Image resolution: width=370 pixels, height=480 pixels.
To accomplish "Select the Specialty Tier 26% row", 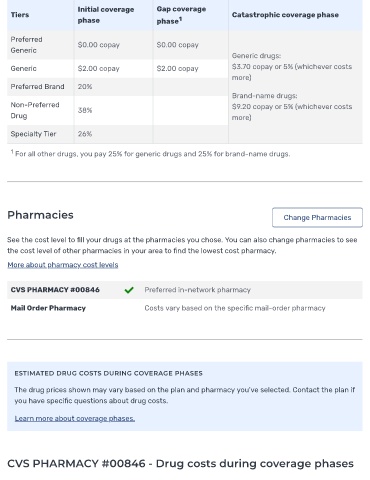I will [118, 134].
